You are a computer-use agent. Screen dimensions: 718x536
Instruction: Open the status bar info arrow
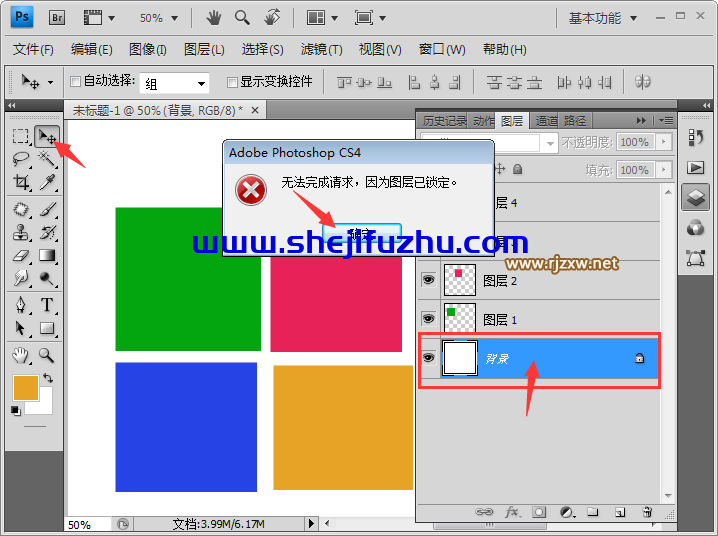[311, 523]
